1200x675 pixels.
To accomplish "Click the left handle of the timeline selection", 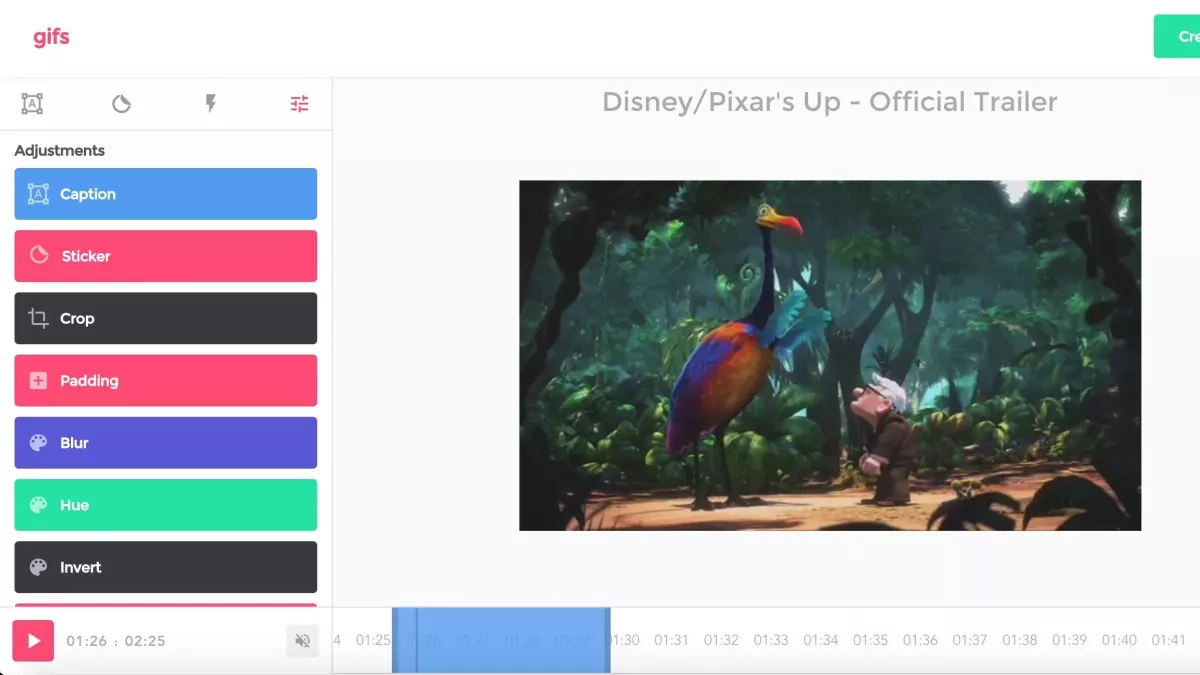I will [x=395, y=640].
